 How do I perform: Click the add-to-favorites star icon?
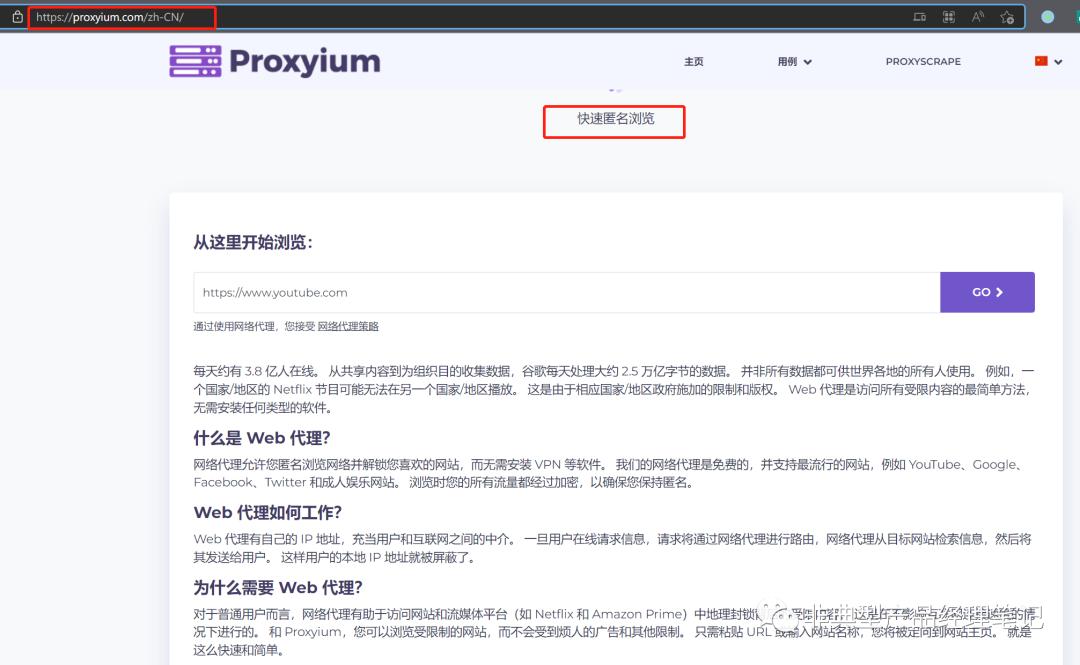[x=1006, y=17]
